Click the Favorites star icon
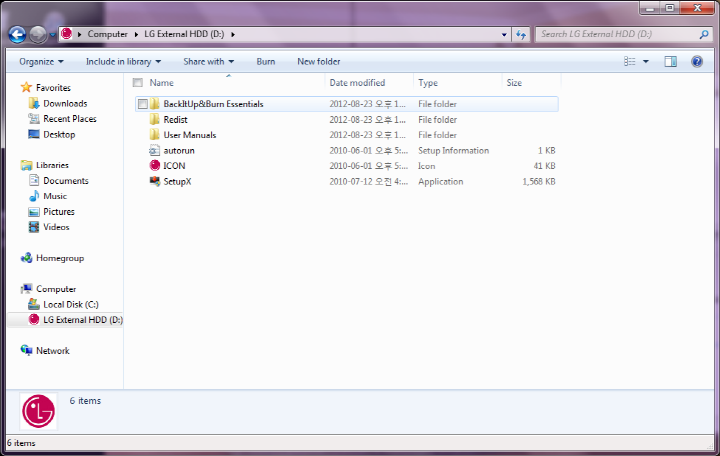The image size is (720, 456). pyautogui.click(x=27, y=87)
